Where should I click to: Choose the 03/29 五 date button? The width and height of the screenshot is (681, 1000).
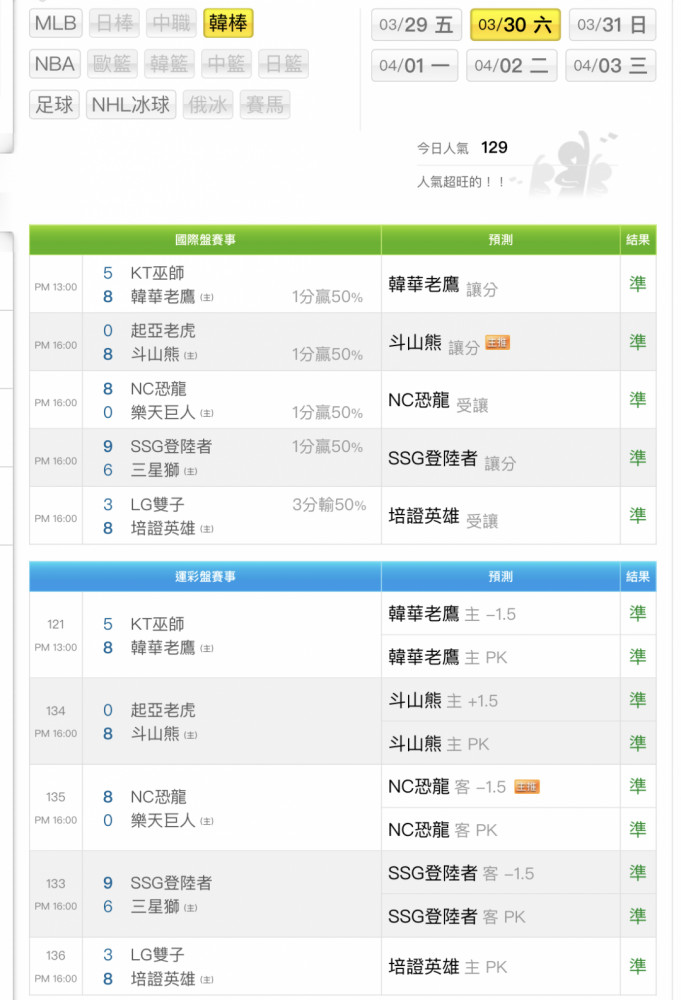[x=416, y=25]
